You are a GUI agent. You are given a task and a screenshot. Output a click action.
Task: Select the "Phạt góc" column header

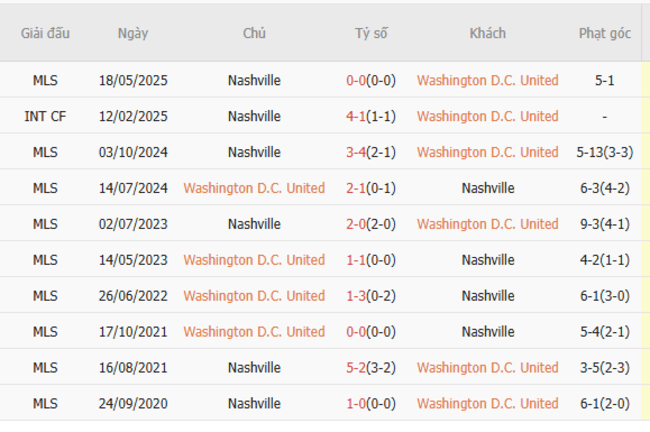(604, 33)
